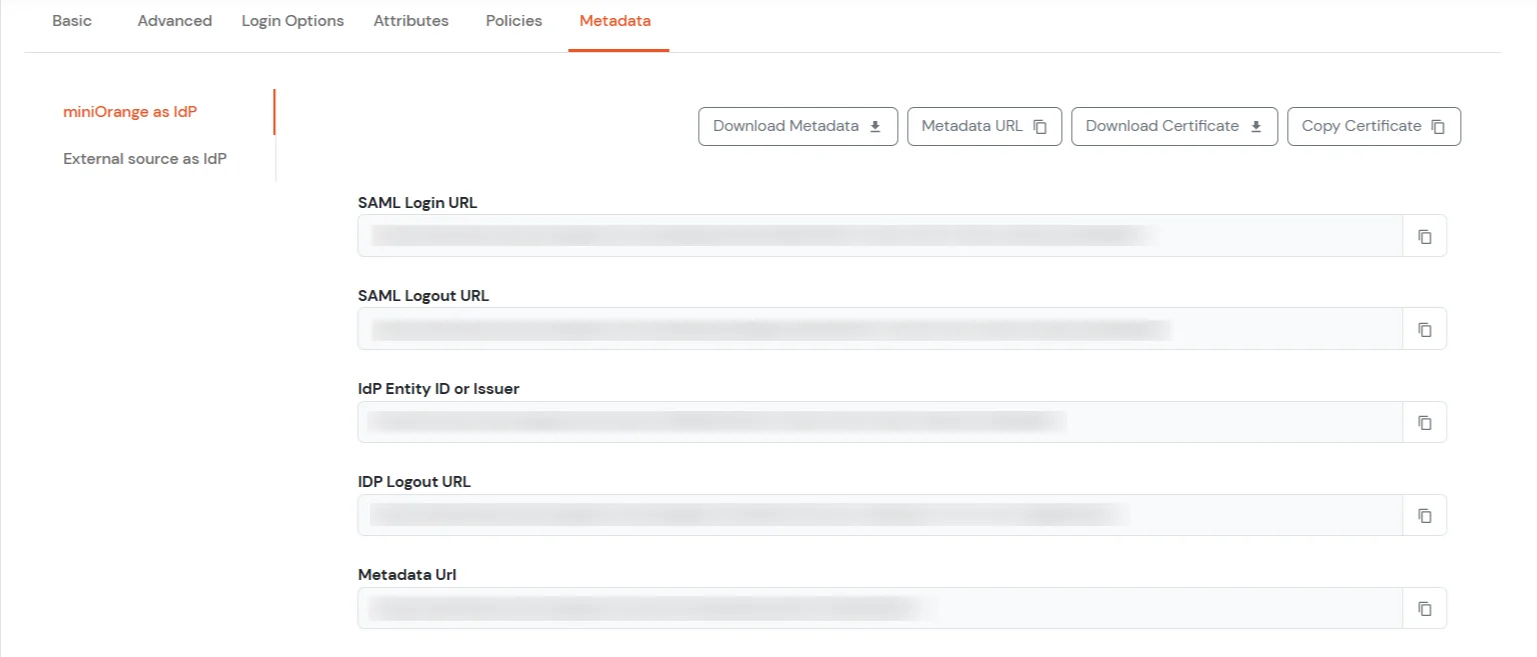Click the download arrow icon on Download Metadata
The image size is (1537, 657).
pyautogui.click(x=874, y=126)
